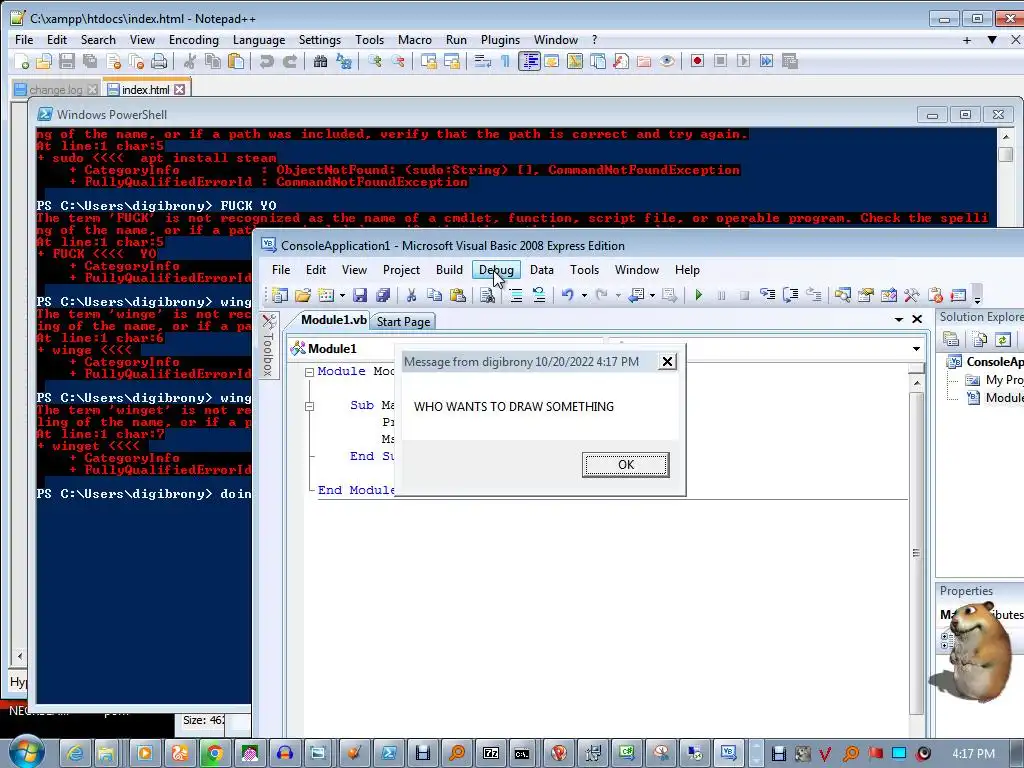Open 7-Zip from the taskbar
1024x768 pixels.
click(491, 754)
